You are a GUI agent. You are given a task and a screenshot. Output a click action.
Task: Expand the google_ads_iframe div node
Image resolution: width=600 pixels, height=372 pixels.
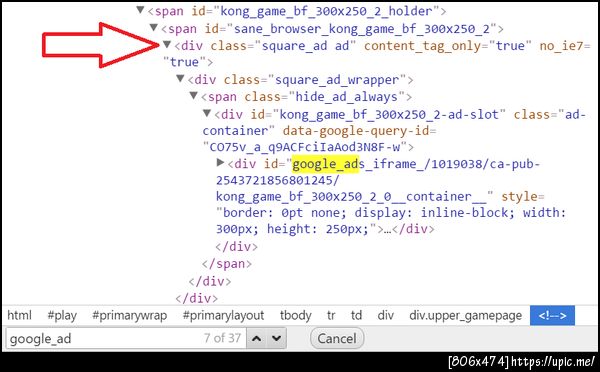220,163
